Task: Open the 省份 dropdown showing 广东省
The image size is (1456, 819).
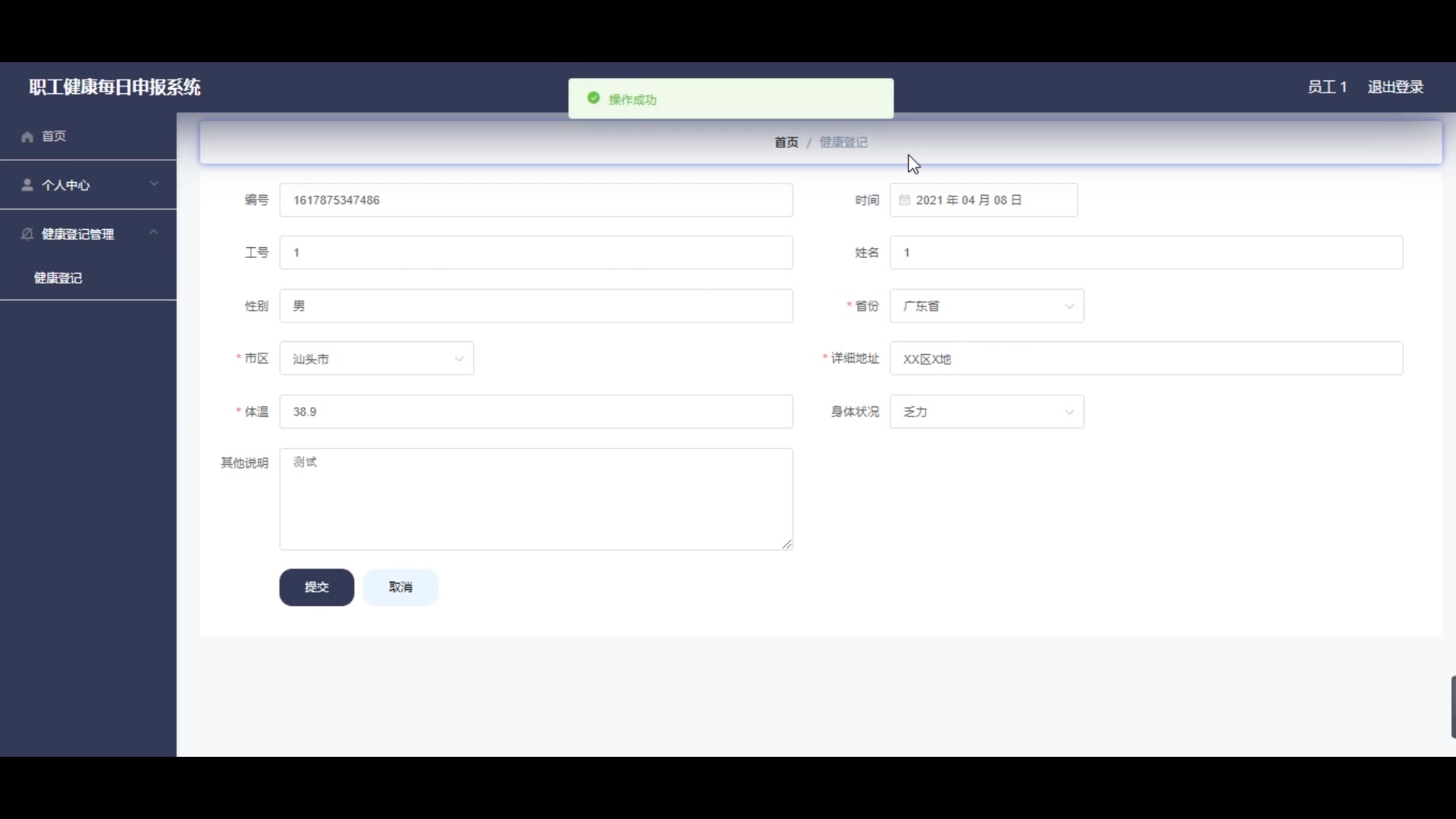Action: pyautogui.click(x=986, y=306)
